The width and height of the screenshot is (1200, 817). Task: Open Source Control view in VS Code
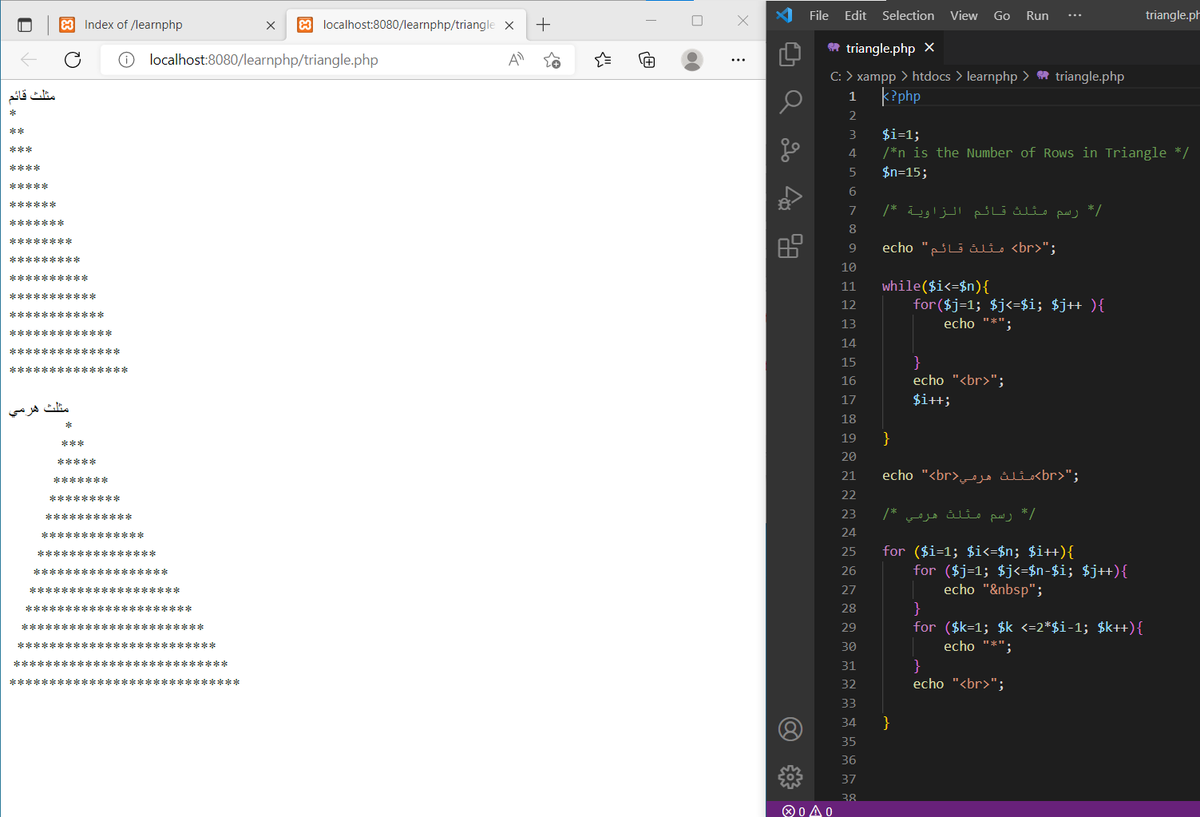(x=790, y=149)
